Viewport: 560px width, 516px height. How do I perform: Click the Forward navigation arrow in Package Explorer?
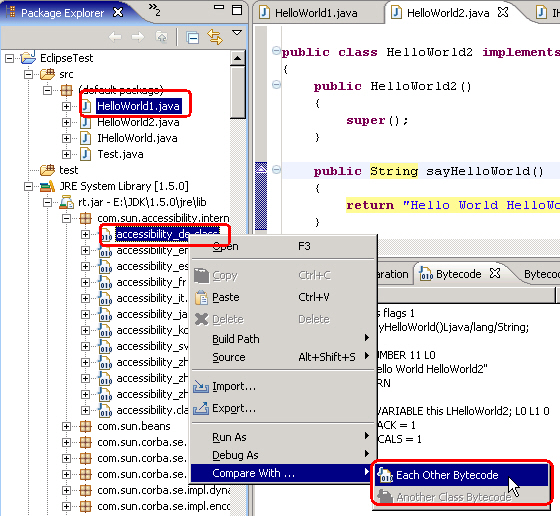point(138,37)
